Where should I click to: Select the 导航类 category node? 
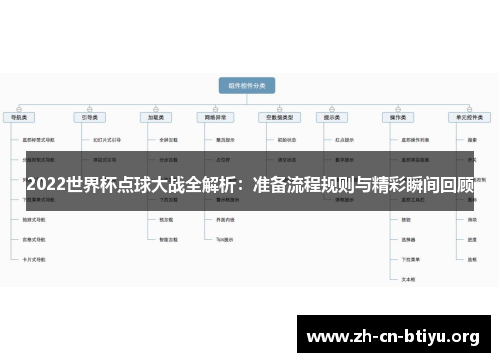(19, 117)
